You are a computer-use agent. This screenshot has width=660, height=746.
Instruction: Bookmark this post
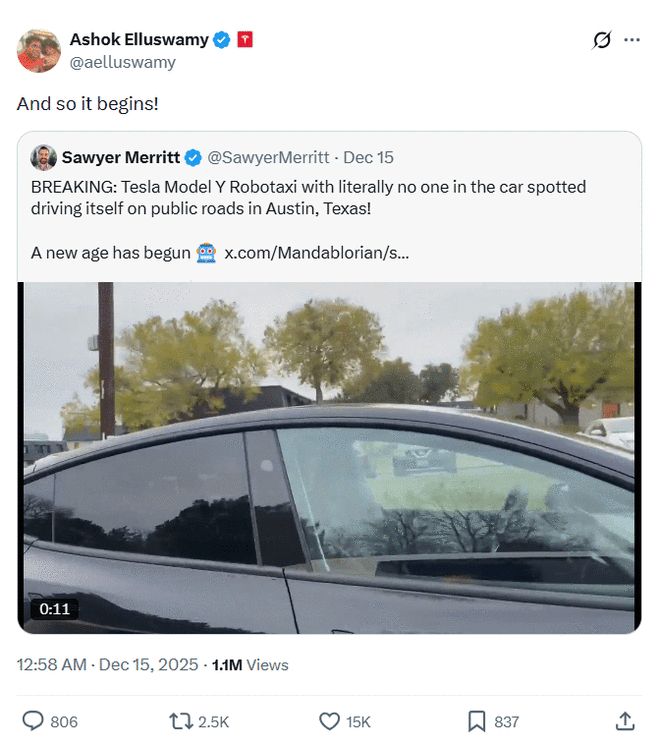(x=477, y=721)
